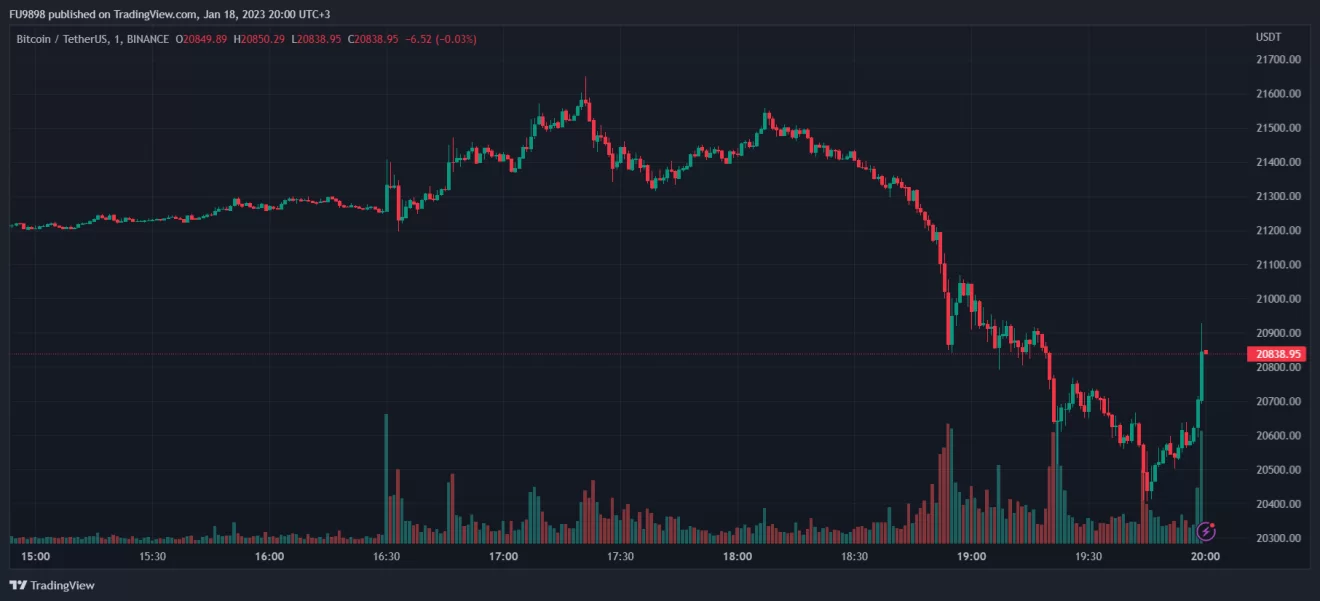Click the 17:00 time axis label
Image resolution: width=1320 pixels, height=601 pixels.
coord(502,557)
